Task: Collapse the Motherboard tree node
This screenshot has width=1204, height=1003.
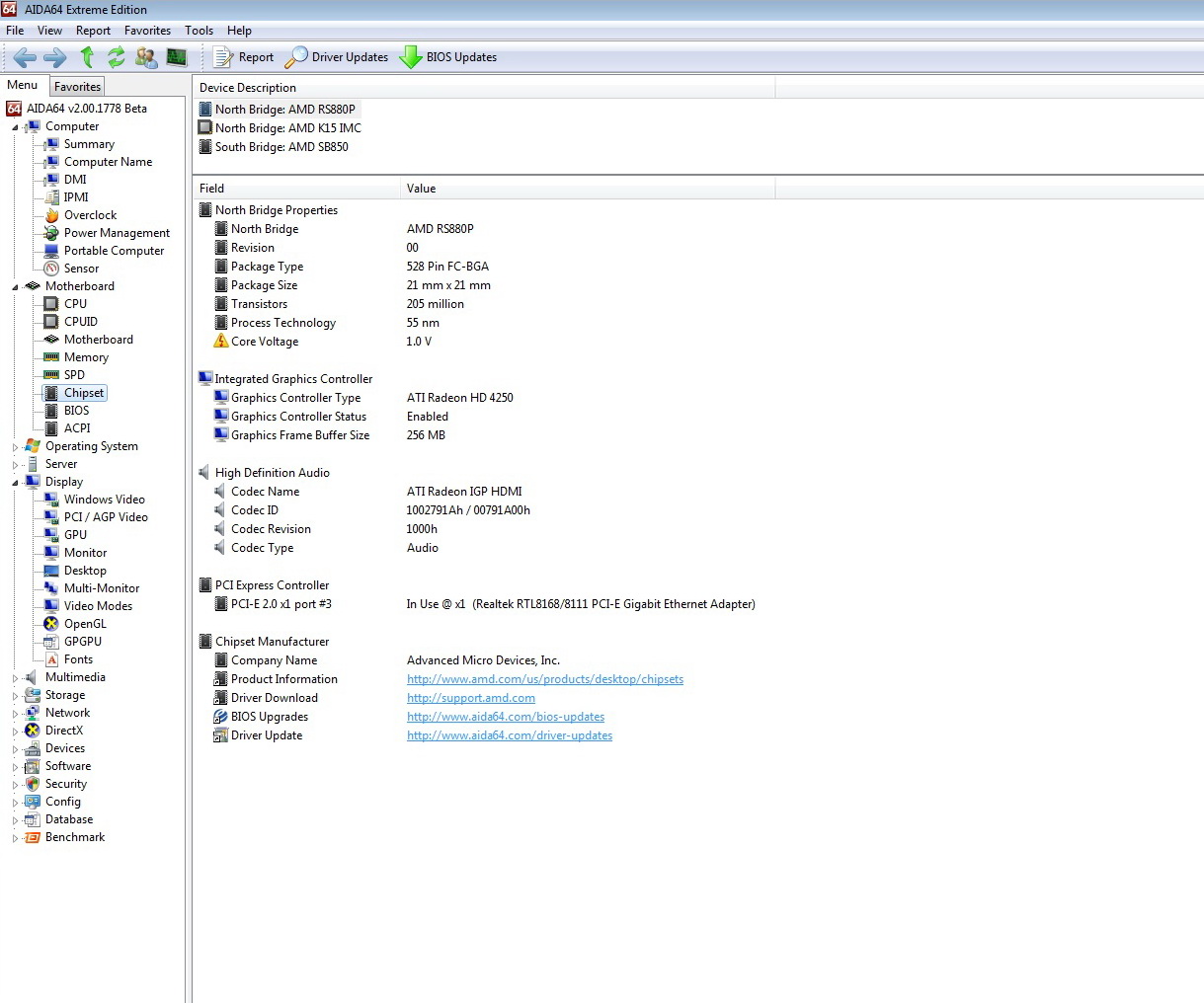Action: coord(15,287)
